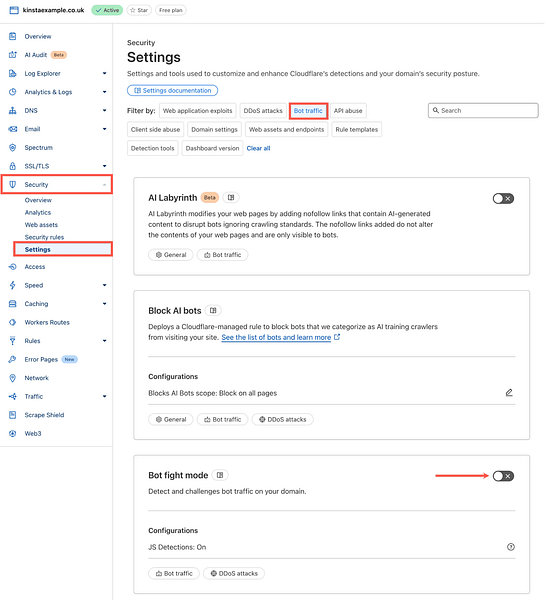This screenshot has height=600, width=546.
Task: Click the Scrape Shield document icon
Action: tap(13, 415)
